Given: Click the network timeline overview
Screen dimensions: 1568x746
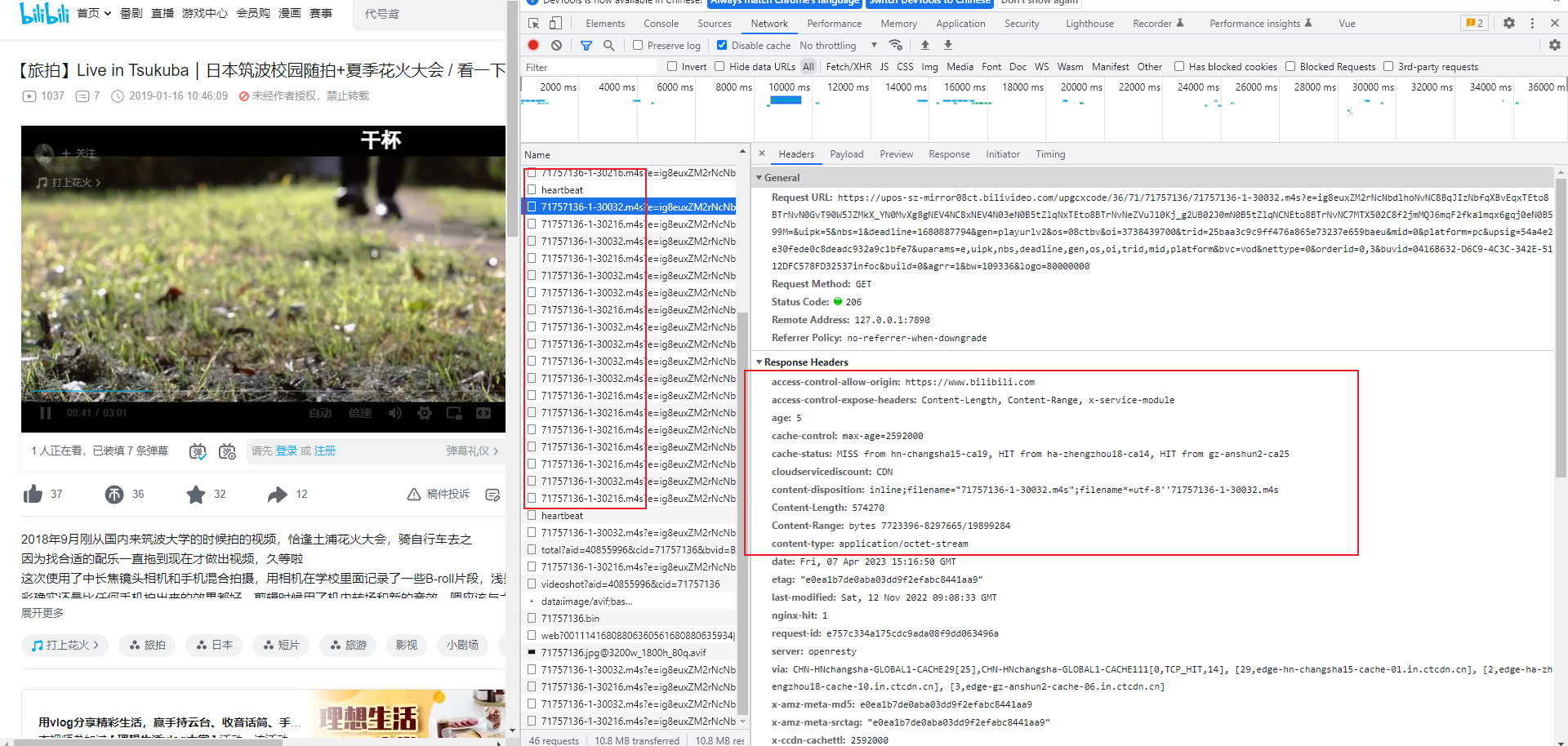Looking at the screenshot, I should click(x=1044, y=109).
